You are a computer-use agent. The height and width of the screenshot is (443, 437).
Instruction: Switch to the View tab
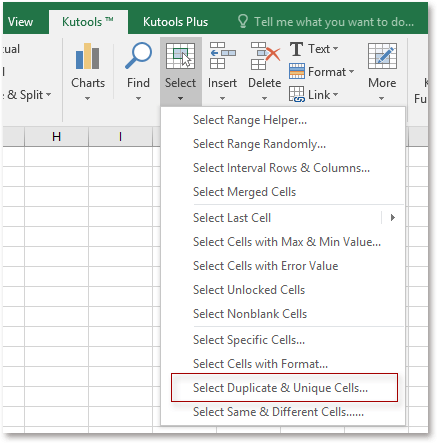20,22
